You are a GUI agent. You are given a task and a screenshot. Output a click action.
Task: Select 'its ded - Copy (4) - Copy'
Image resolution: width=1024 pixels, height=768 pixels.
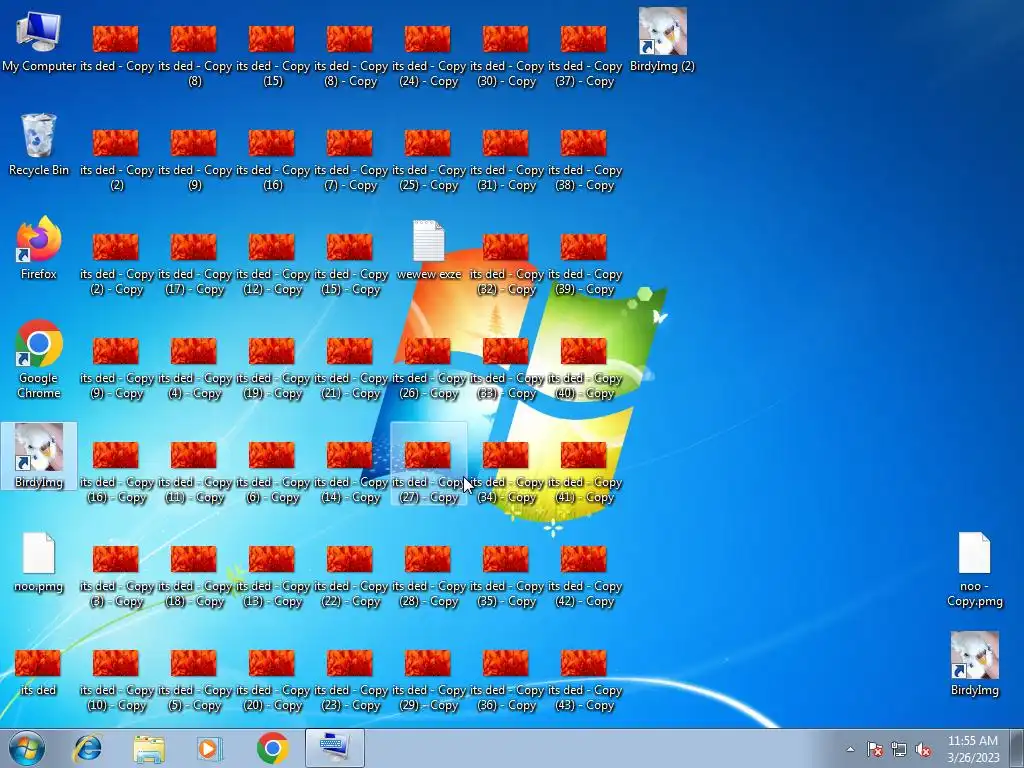point(194,368)
